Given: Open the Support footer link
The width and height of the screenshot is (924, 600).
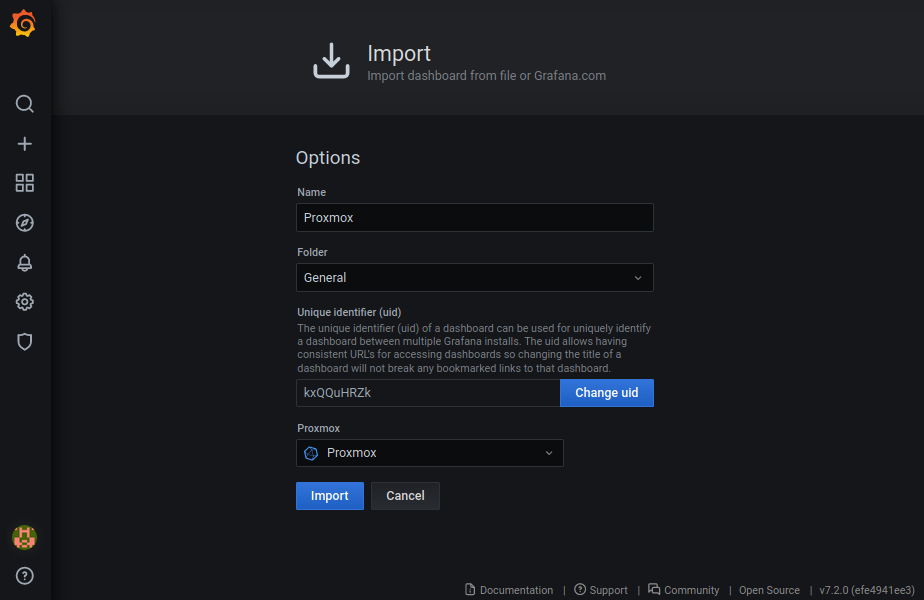Looking at the screenshot, I should [x=600, y=590].
